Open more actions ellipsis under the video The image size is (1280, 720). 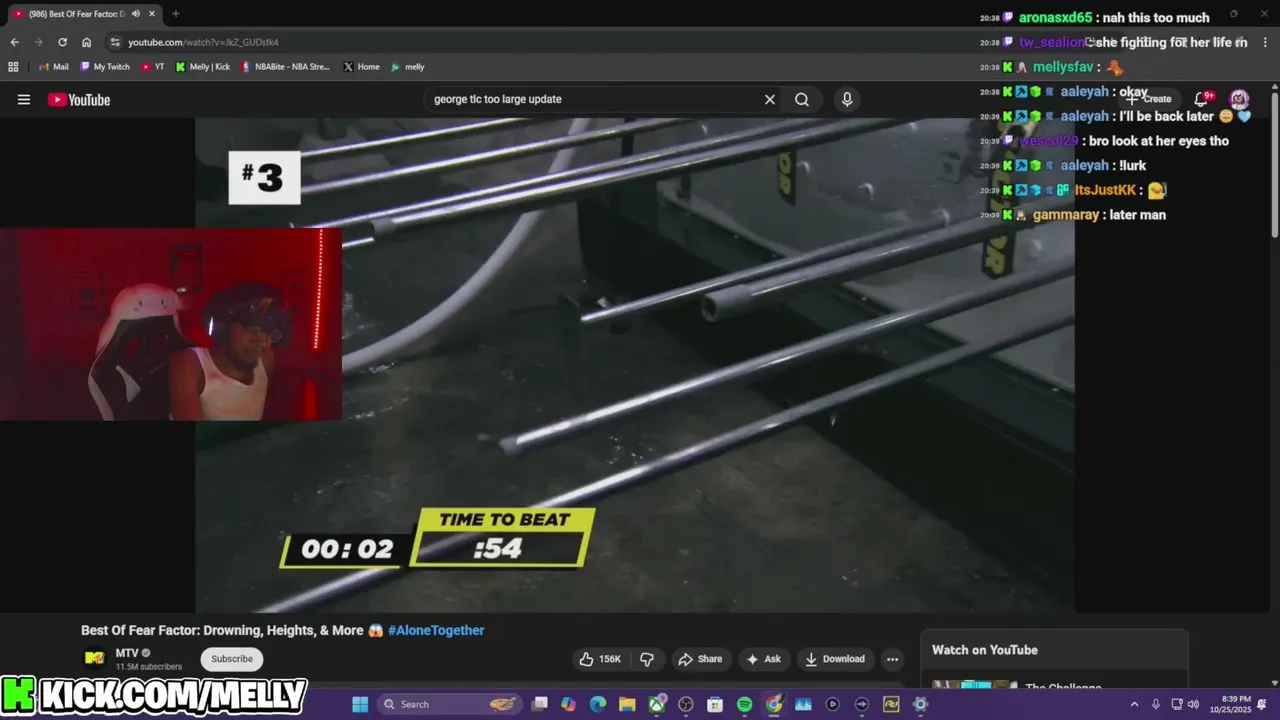pos(892,659)
